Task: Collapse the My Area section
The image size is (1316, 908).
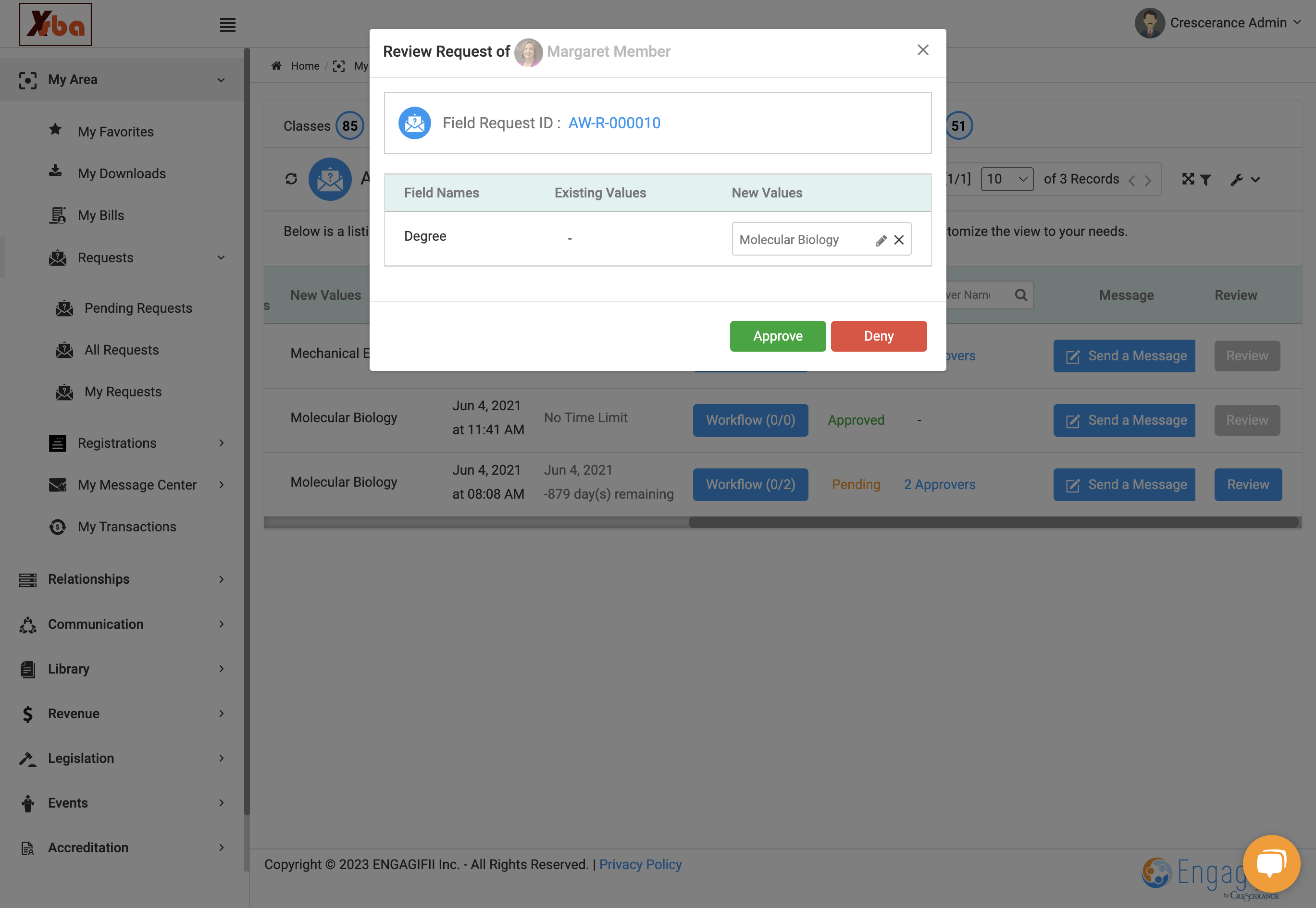Action: pos(221,80)
